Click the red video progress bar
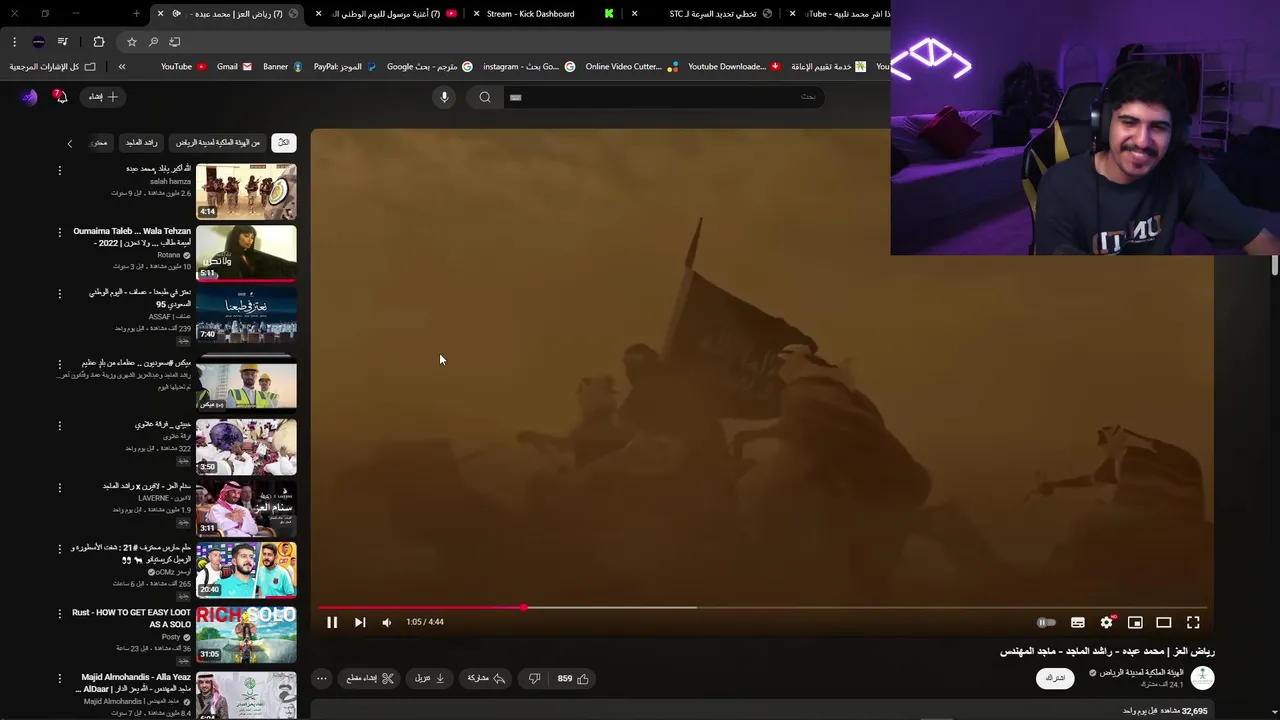The width and height of the screenshot is (1280, 720). coord(421,607)
